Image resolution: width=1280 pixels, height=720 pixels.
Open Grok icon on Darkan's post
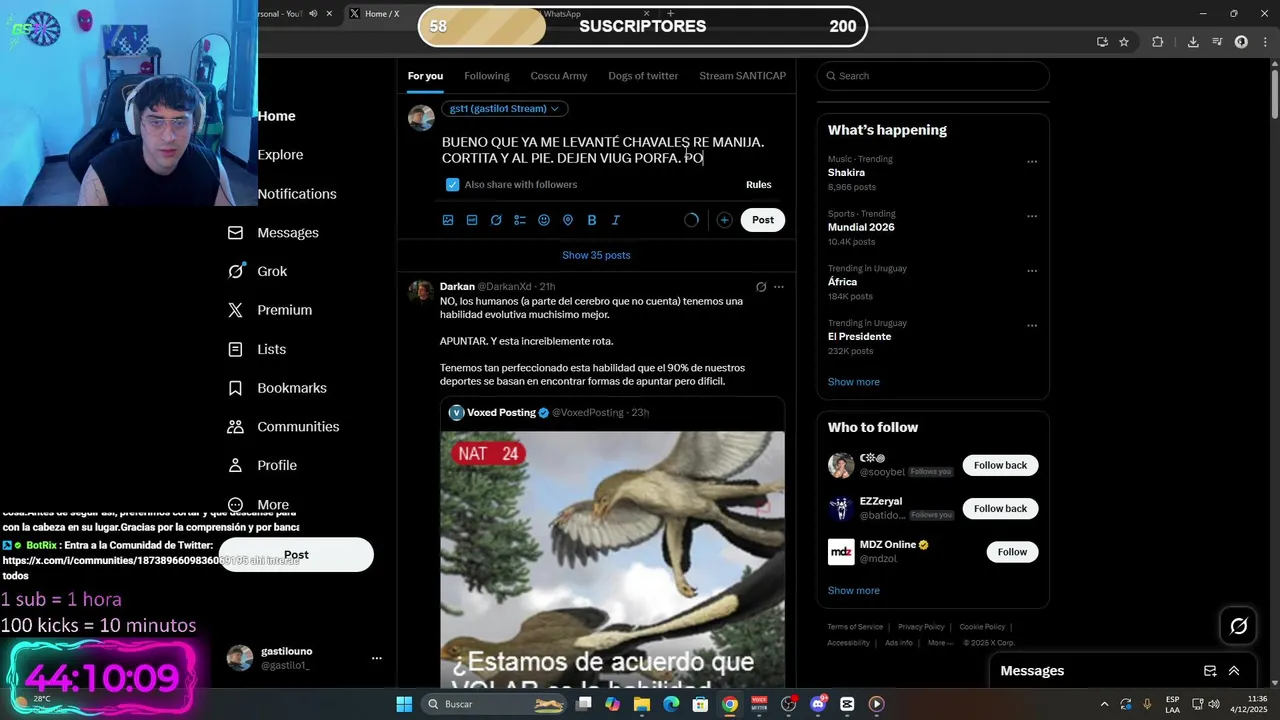click(761, 287)
